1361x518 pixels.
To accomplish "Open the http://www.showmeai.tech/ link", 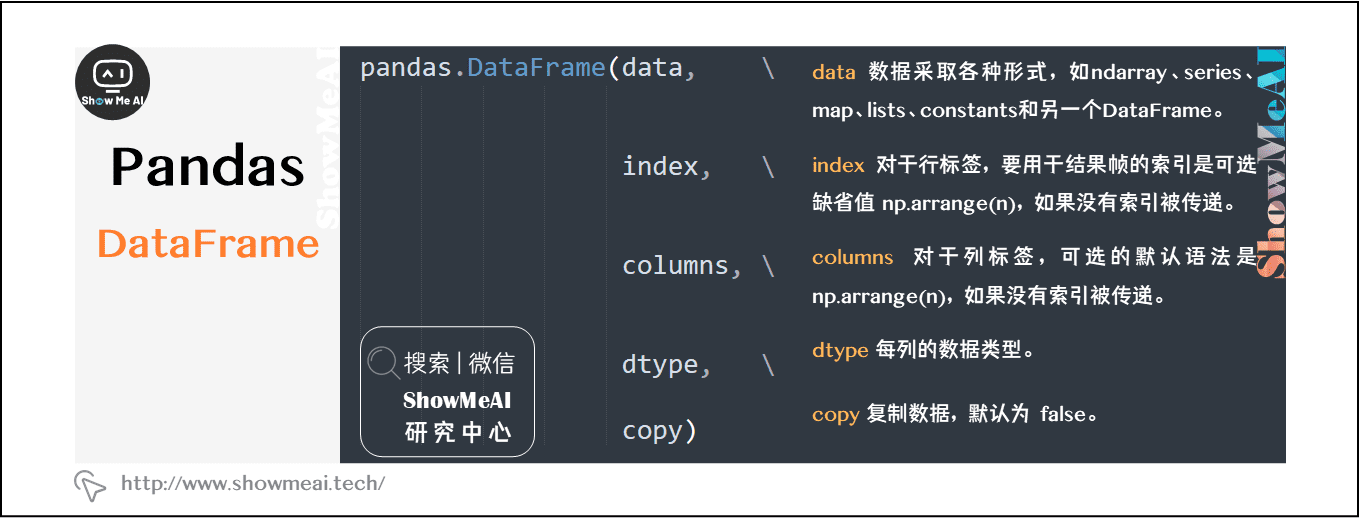I will [253, 483].
